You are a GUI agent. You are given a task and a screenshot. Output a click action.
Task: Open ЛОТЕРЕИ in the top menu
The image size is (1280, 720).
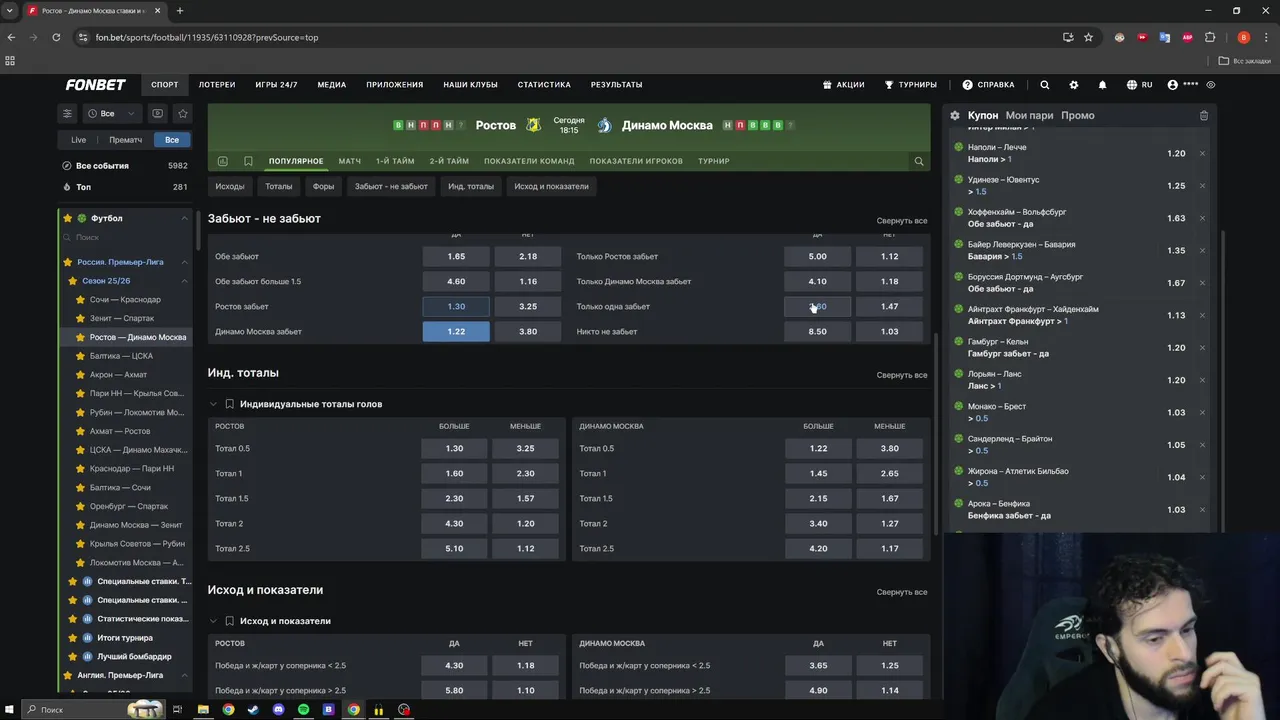[x=217, y=85]
